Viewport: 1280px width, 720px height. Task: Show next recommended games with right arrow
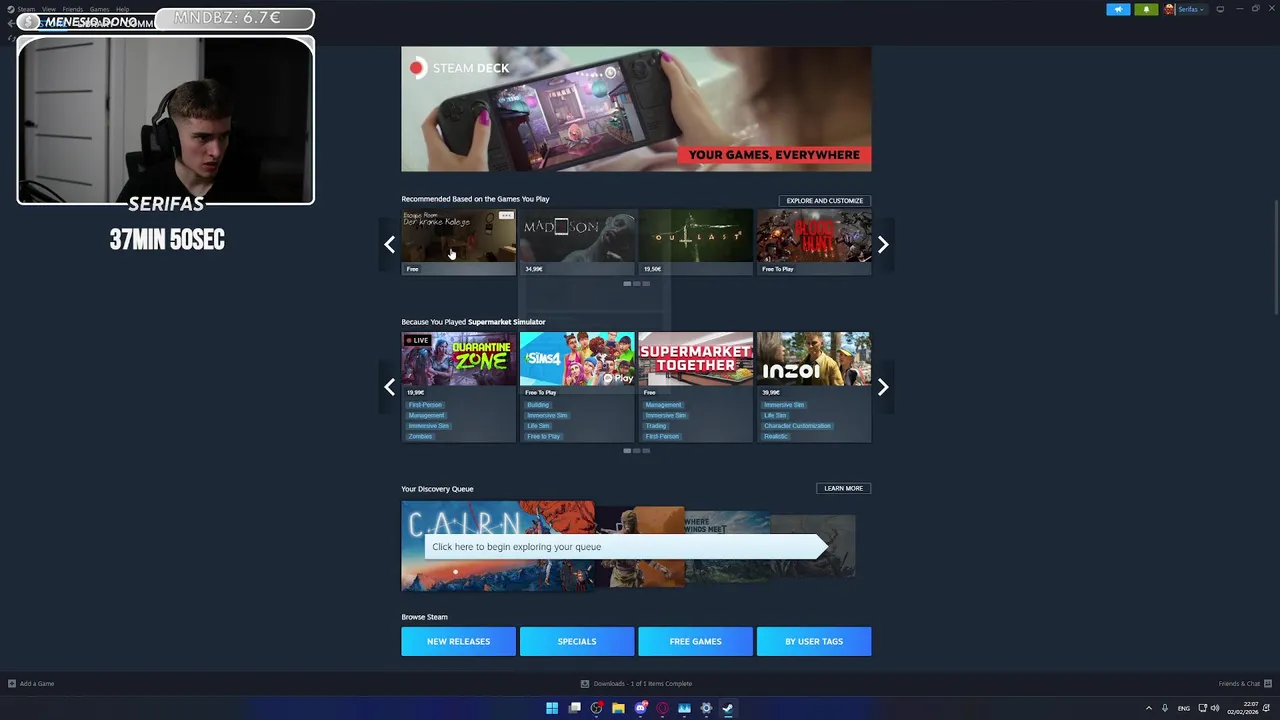pos(883,244)
